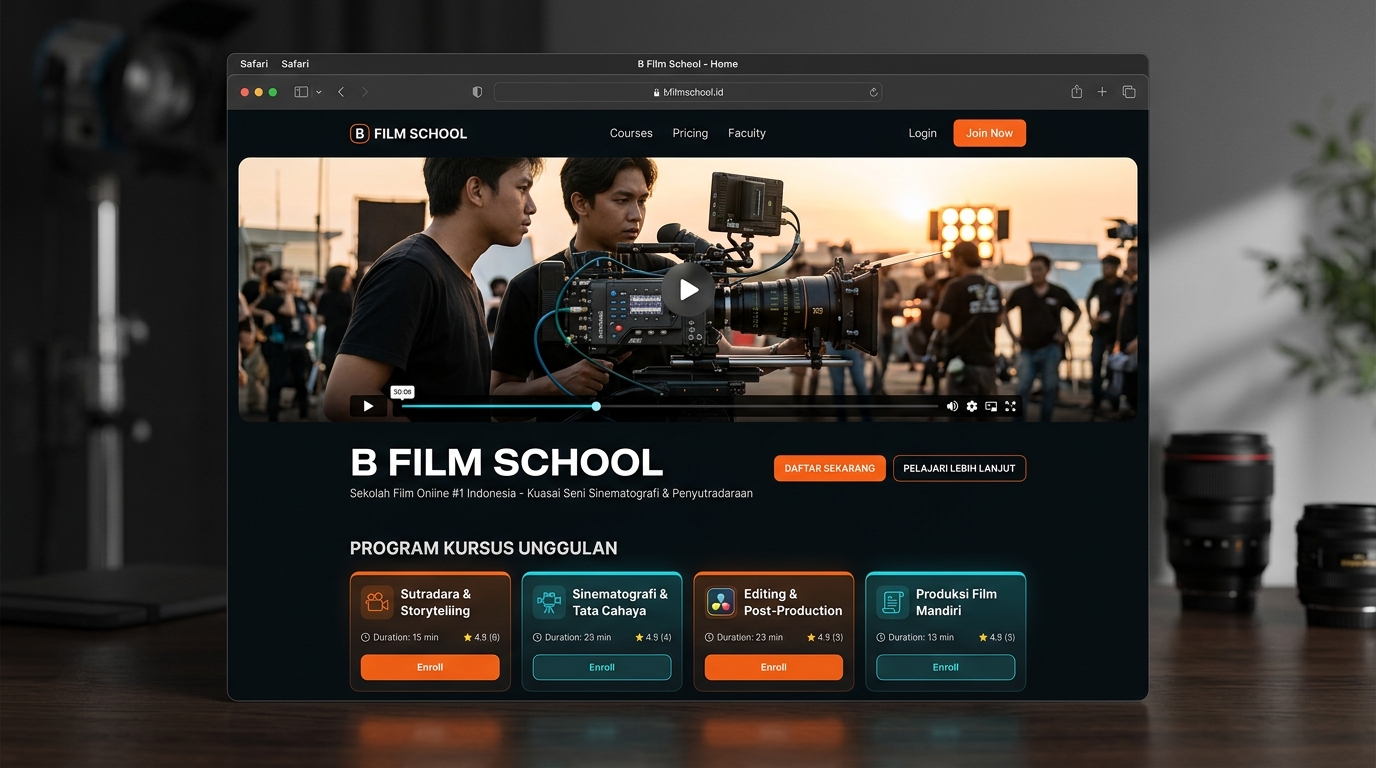Enable picture-in-picture on the video
1376x768 pixels.
[991, 406]
